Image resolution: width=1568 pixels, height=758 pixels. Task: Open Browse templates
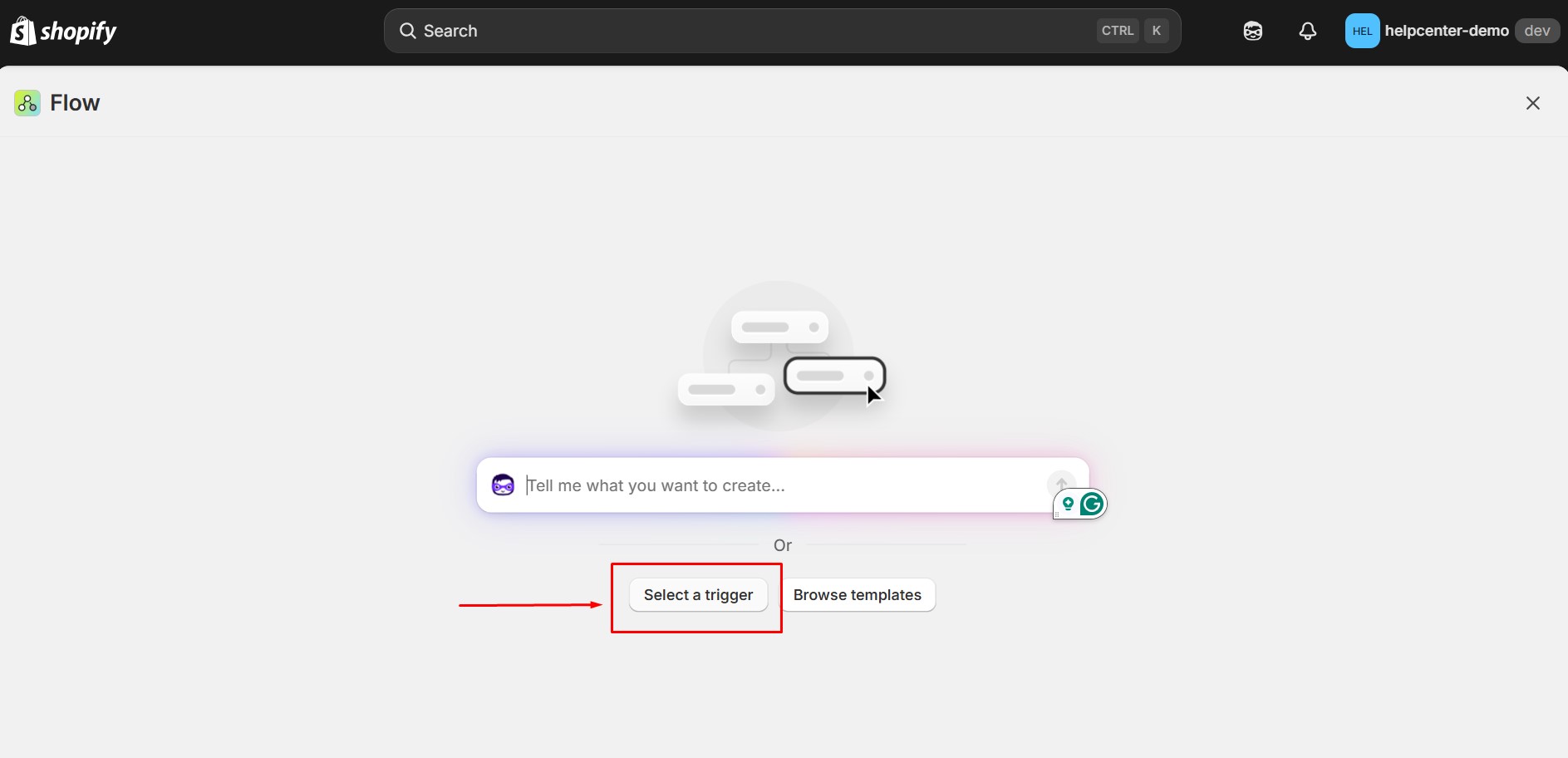pyautogui.click(x=857, y=595)
